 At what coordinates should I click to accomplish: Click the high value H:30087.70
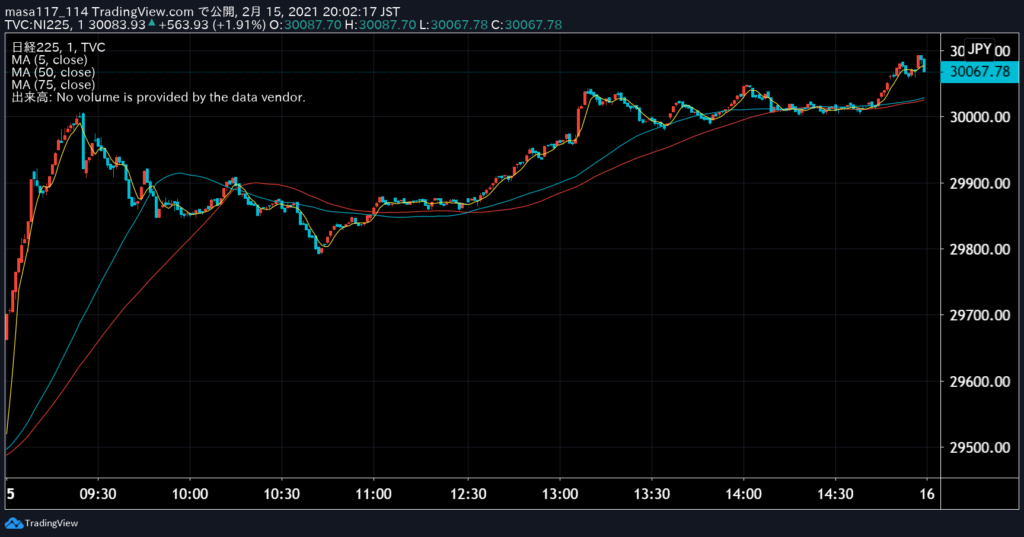coord(380,25)
